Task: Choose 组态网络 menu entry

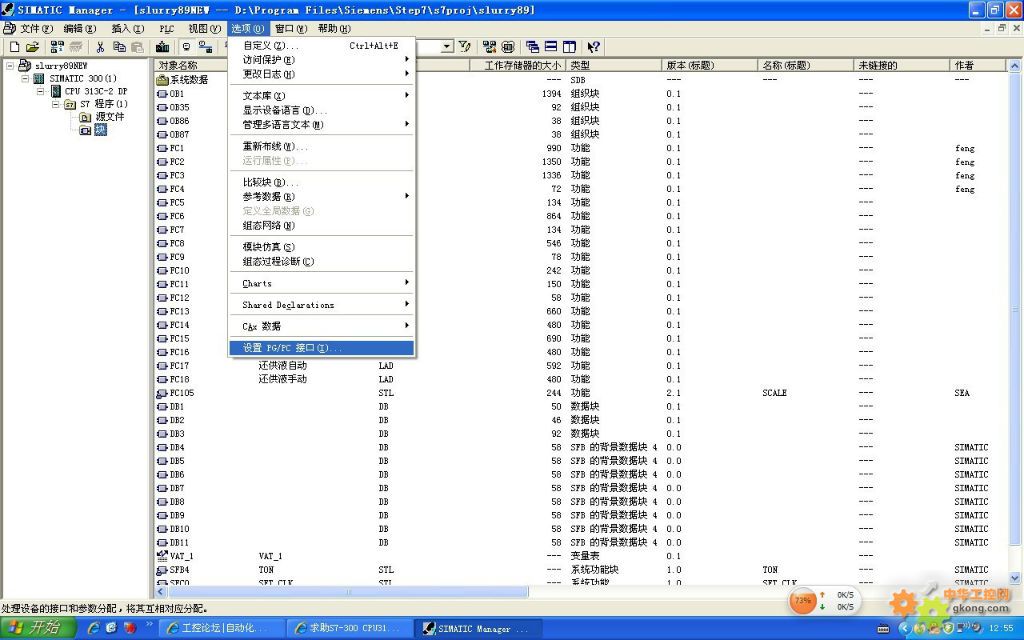Action: (321, 226)
